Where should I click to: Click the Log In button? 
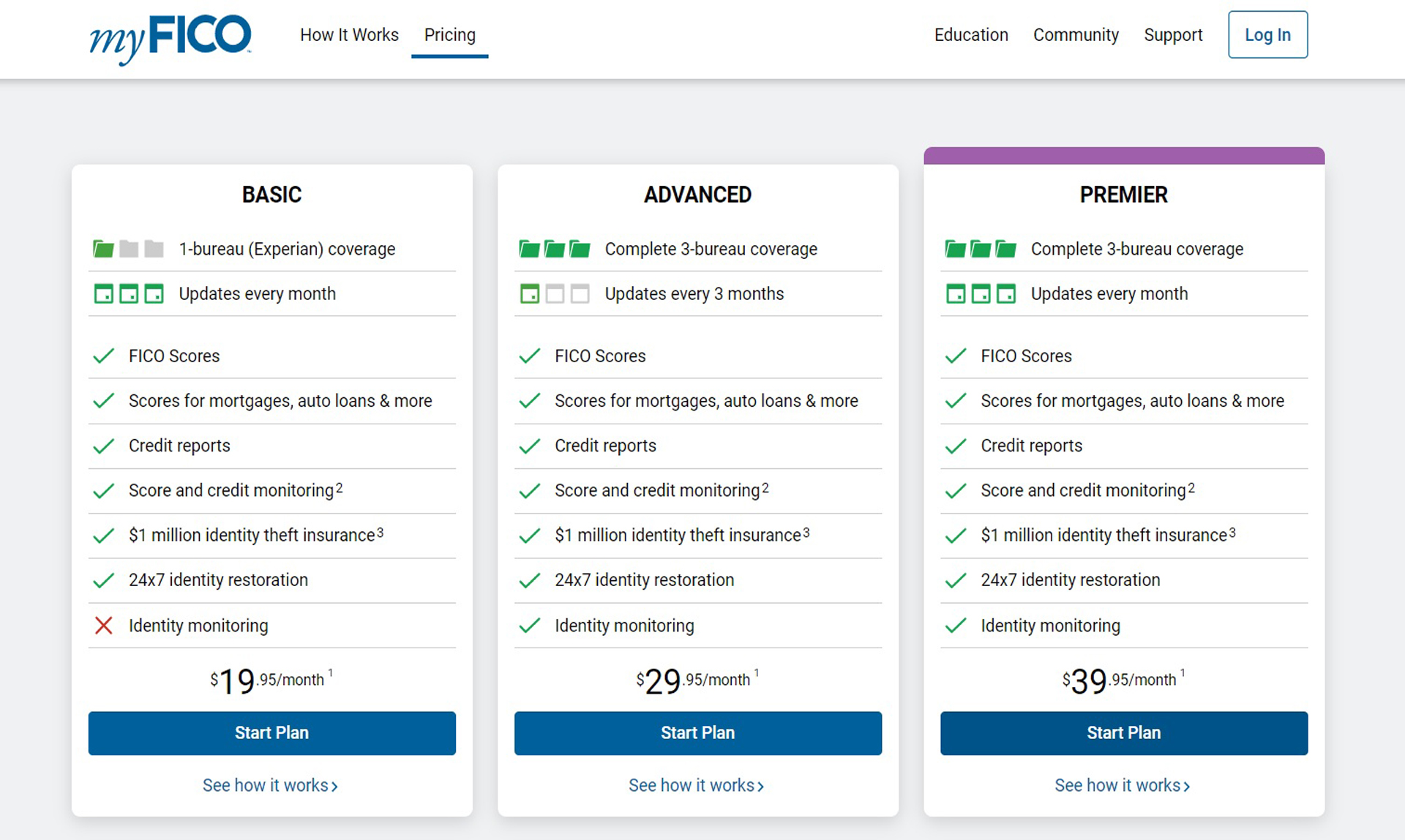1269,35
